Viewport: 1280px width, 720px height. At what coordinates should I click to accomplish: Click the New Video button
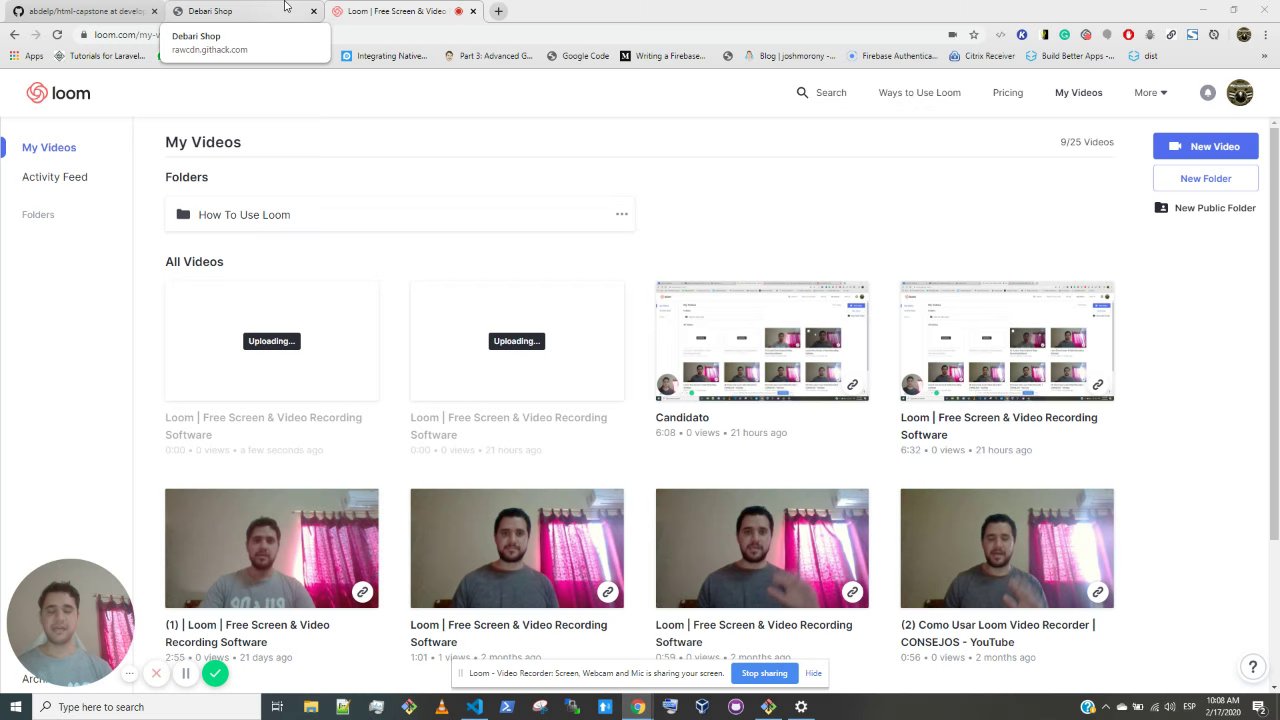point(1205,146)
